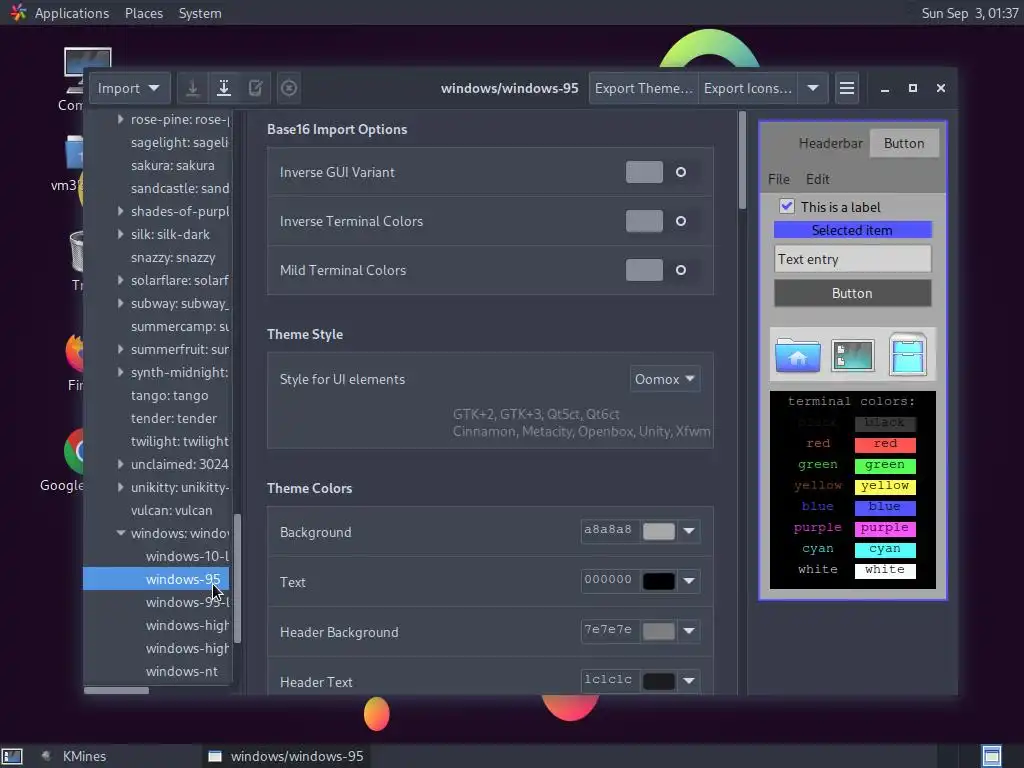
Task: Click the show desktop taskbar icon
Action: pyautogui.click(x=12, y=756)
